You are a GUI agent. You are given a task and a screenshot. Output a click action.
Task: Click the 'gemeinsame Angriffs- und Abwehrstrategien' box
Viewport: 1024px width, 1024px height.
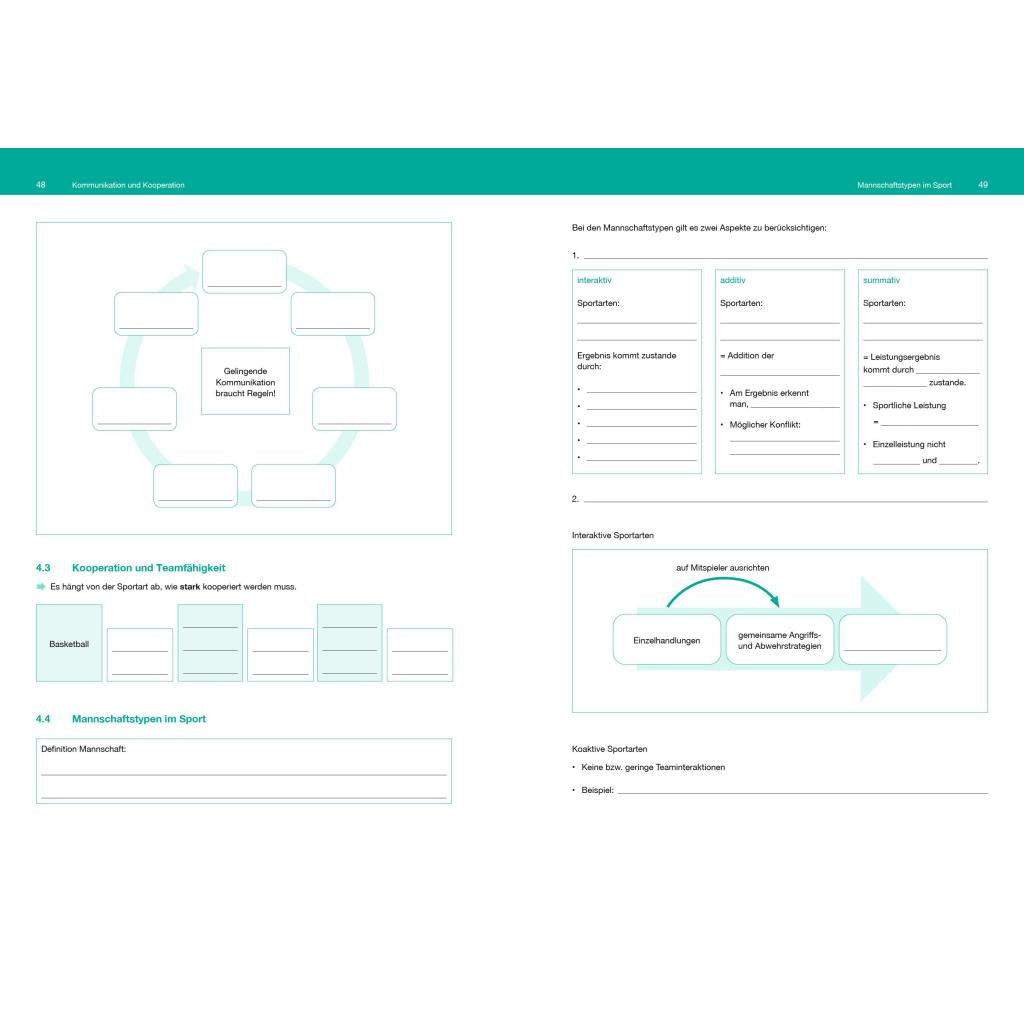point(780,639)
